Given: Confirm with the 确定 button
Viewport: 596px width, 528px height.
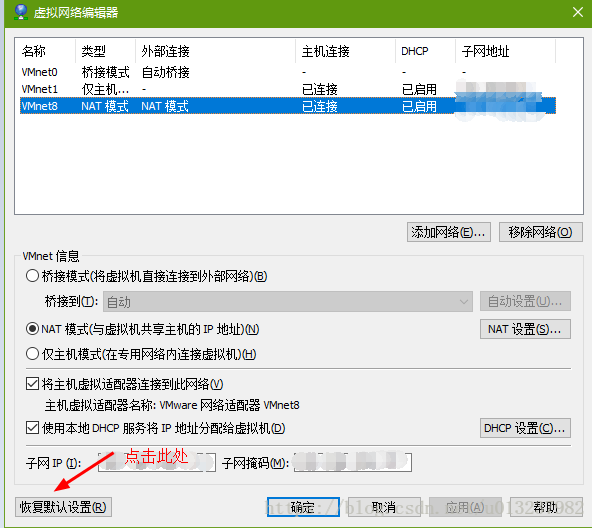Looking at the screenshot, I should (x=303, y=507).
